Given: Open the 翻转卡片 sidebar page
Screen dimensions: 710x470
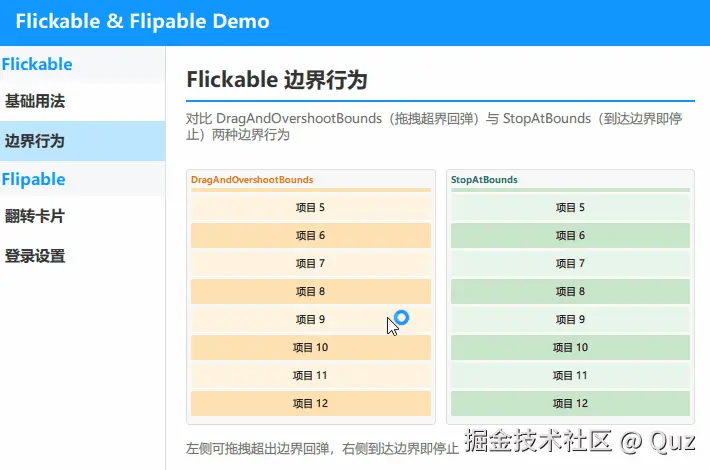Looking at the screenshot, I should tap(82, 216).
